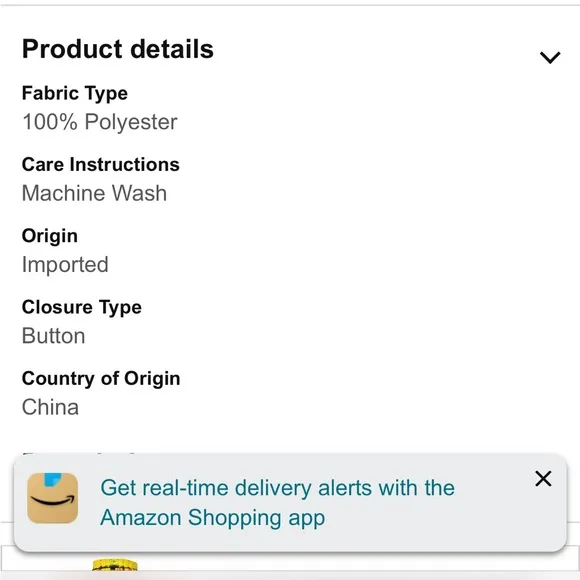Click the blue tape on Amazon box icon

point(53,479)
